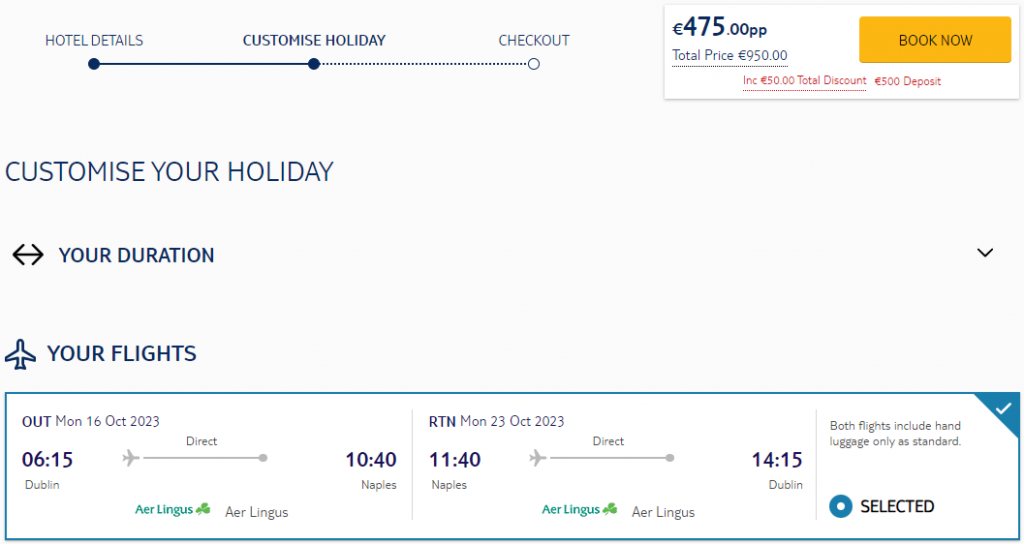
Task: Click the return flight plane icon
Action: pyautogui.click(x=537, y=458)
